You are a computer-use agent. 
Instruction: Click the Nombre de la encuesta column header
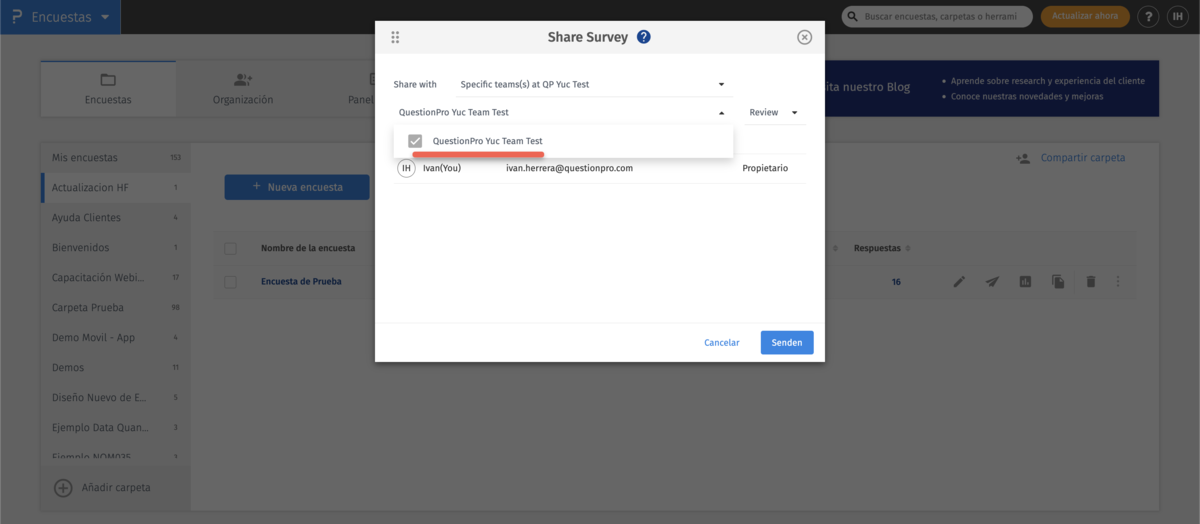[x=307, y=248]
